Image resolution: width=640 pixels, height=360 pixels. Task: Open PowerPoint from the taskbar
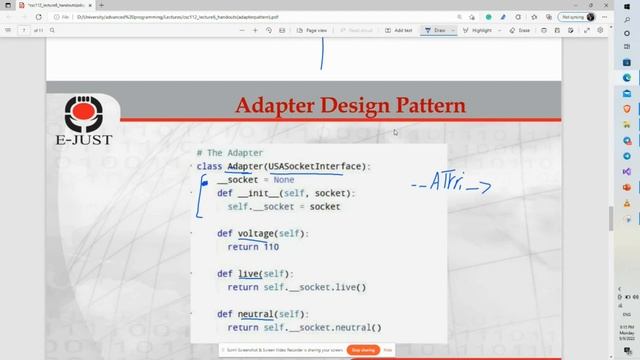(x=627, y=187)
